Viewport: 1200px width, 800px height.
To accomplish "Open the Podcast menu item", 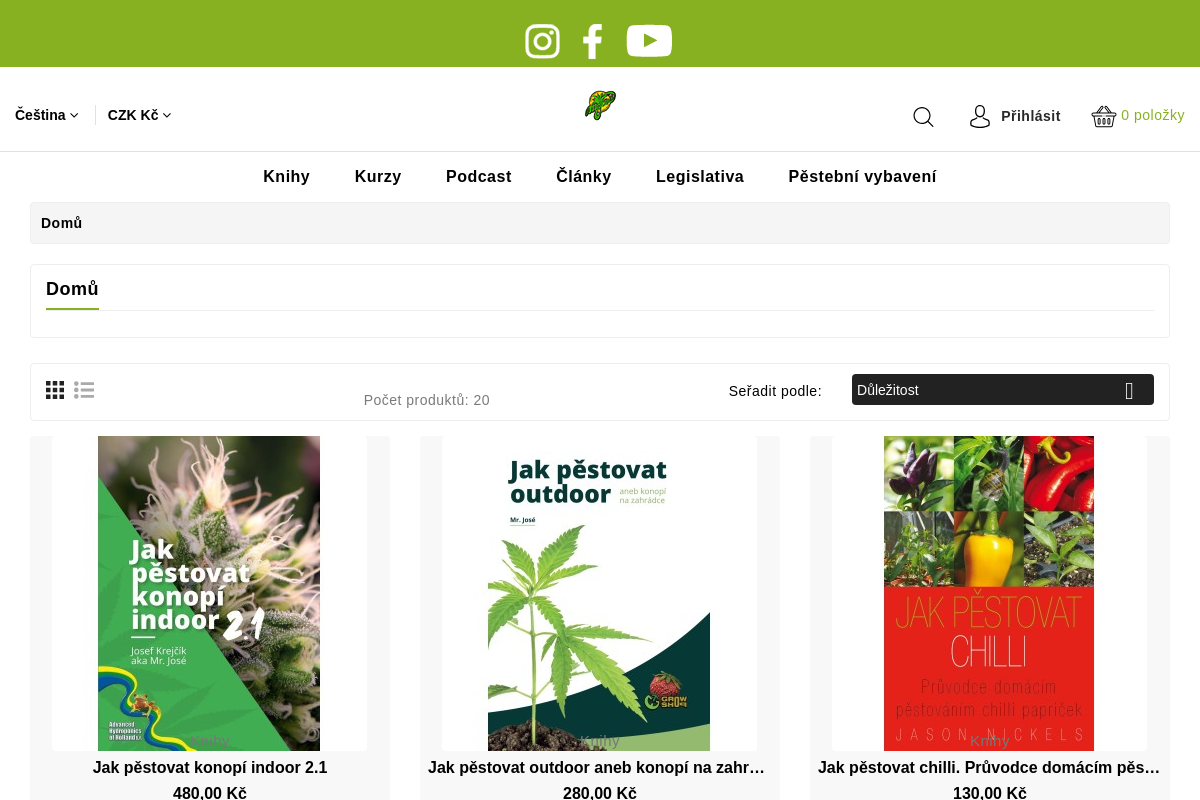I will 479,177.
